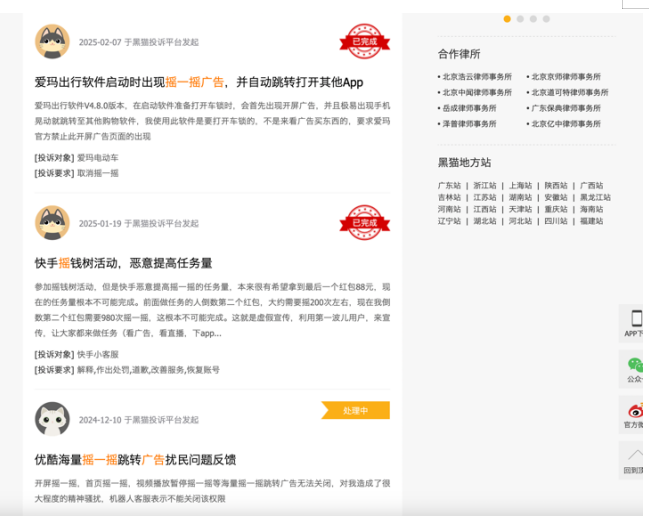The image size is (659, 521).
Task: Open complaint titled 优酷海量摇一摇跳转广告扰民问题反馈
Action: point(135,460)
